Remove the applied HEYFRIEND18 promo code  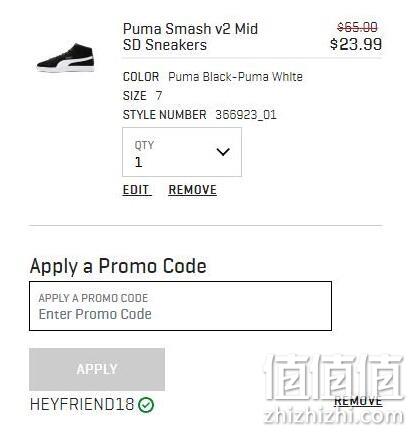[x=358, y=401]
